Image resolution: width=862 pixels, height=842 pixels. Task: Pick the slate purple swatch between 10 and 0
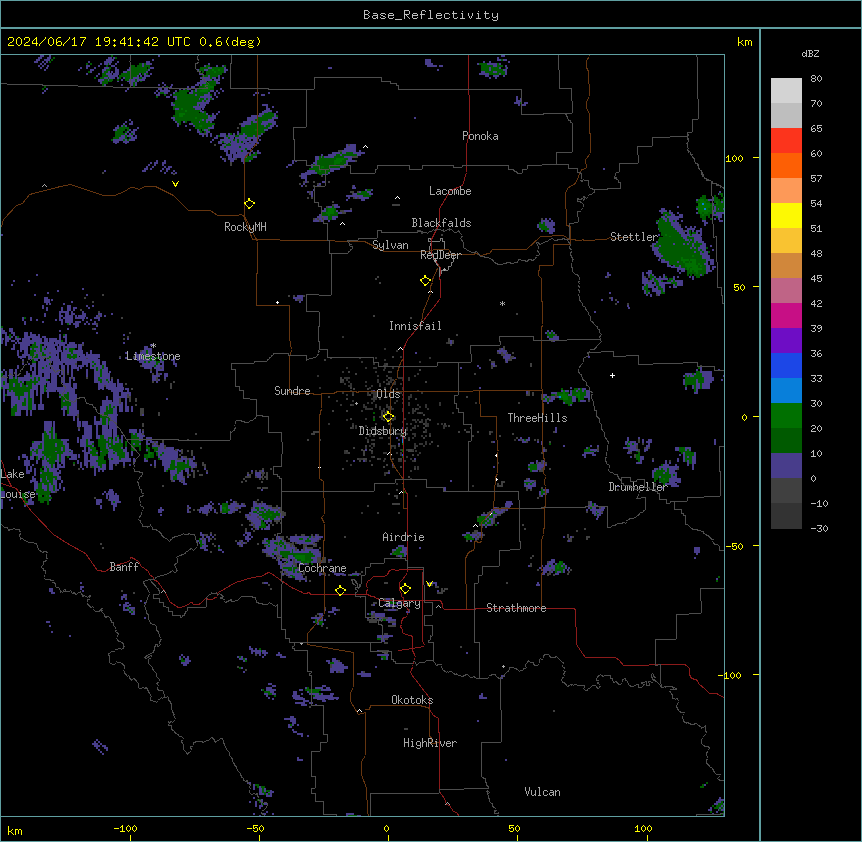click(x=786, y=466)
